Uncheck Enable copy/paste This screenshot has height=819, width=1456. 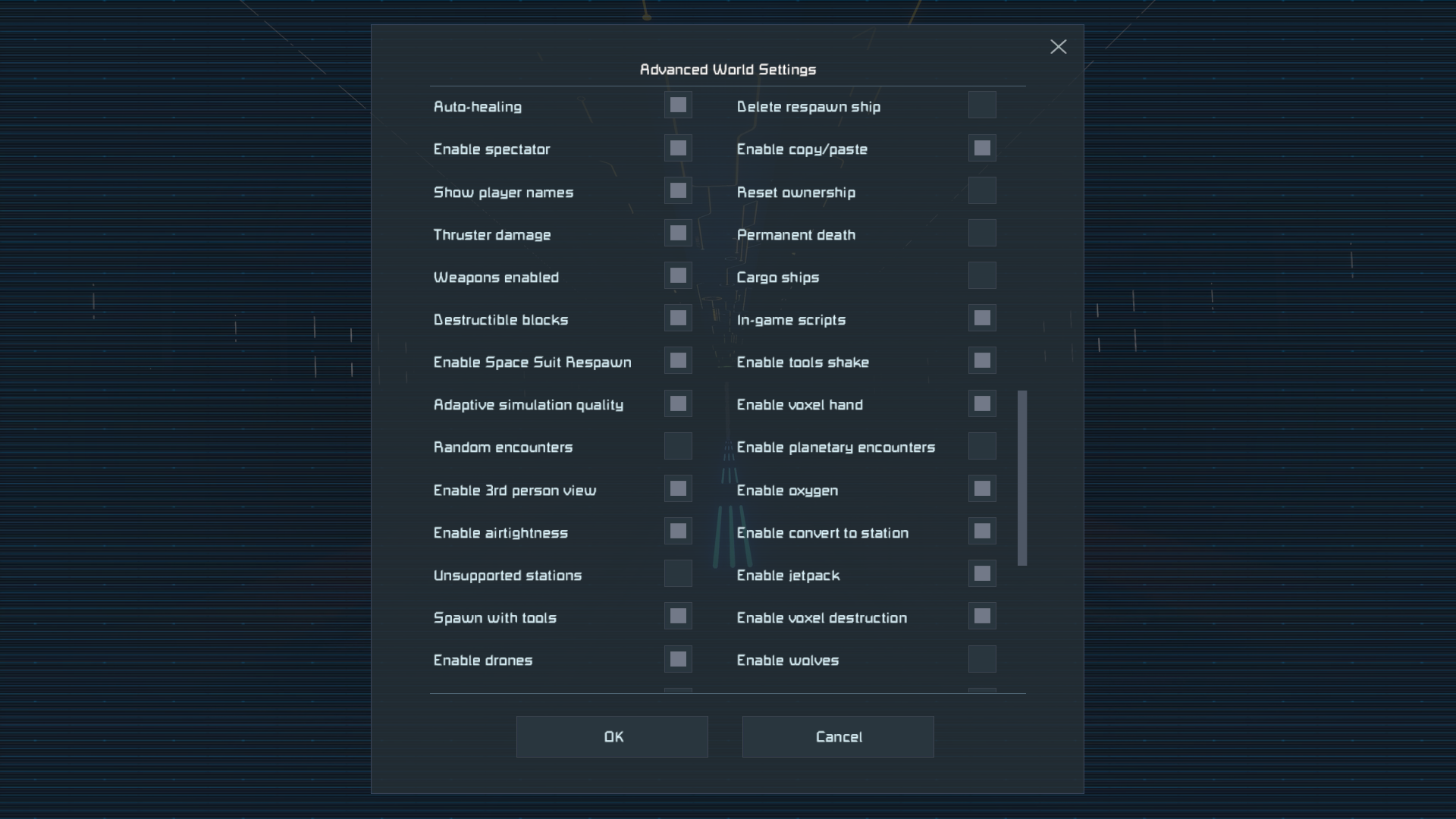(982, 148)
